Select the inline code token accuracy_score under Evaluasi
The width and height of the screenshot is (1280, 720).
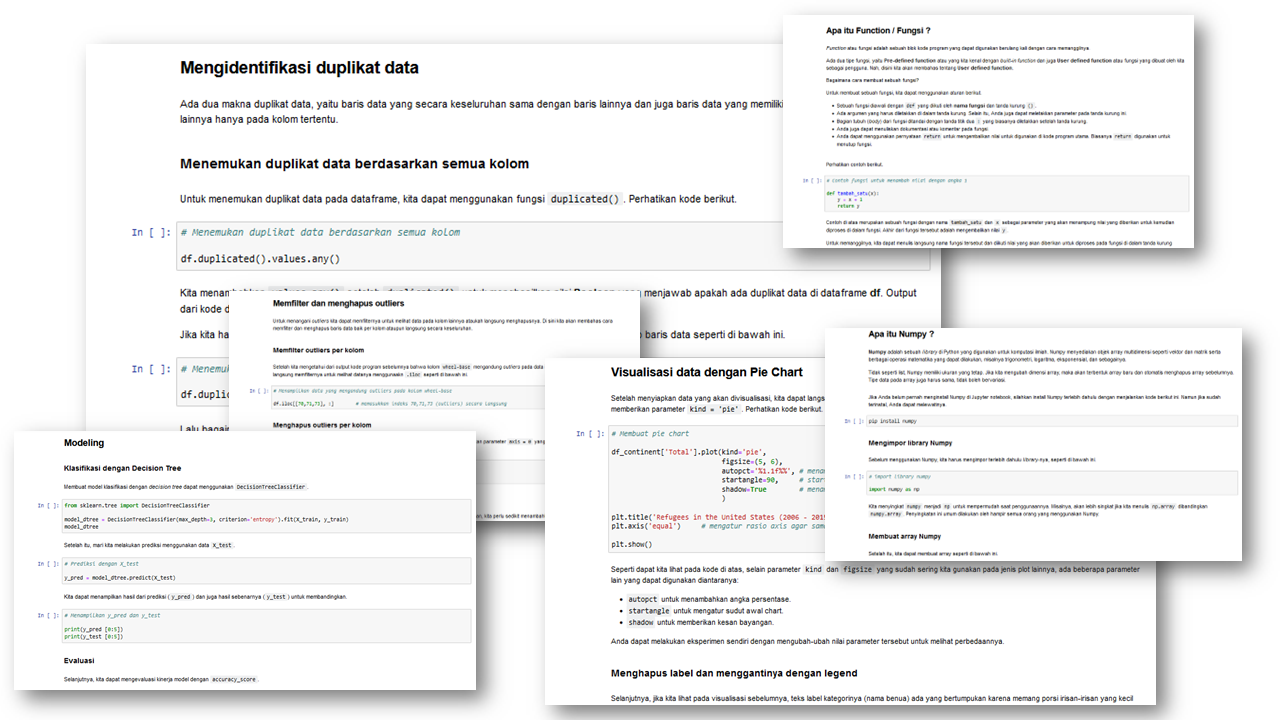click(232, 678)
